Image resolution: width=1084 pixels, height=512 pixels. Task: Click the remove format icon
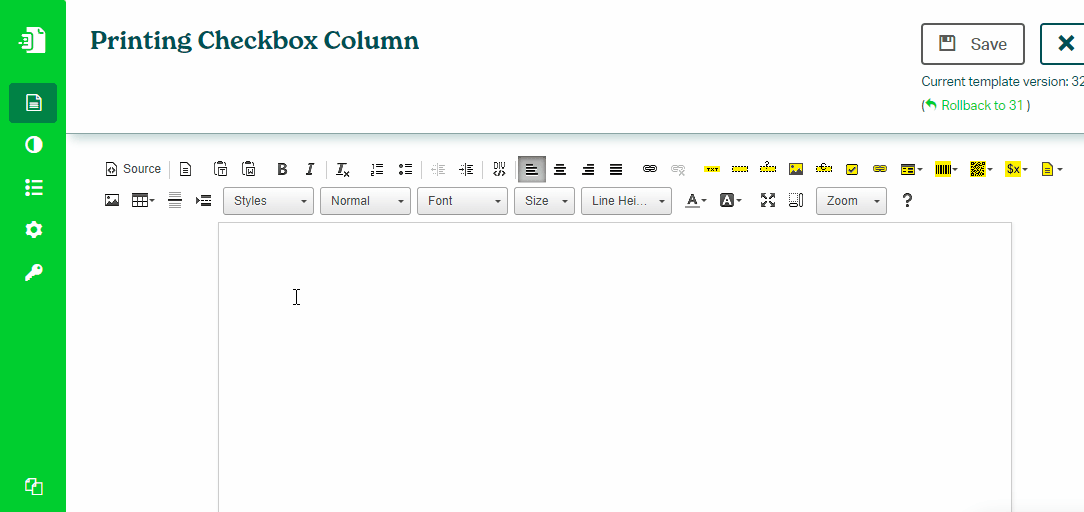343,170
